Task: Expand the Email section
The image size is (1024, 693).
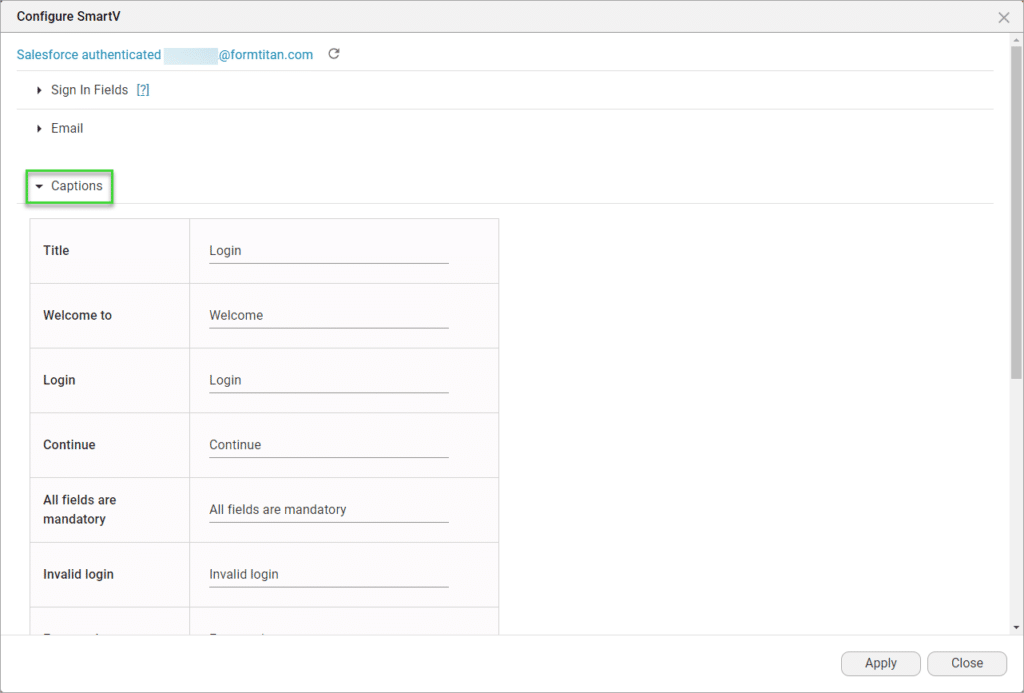Action: pos(67,128)
